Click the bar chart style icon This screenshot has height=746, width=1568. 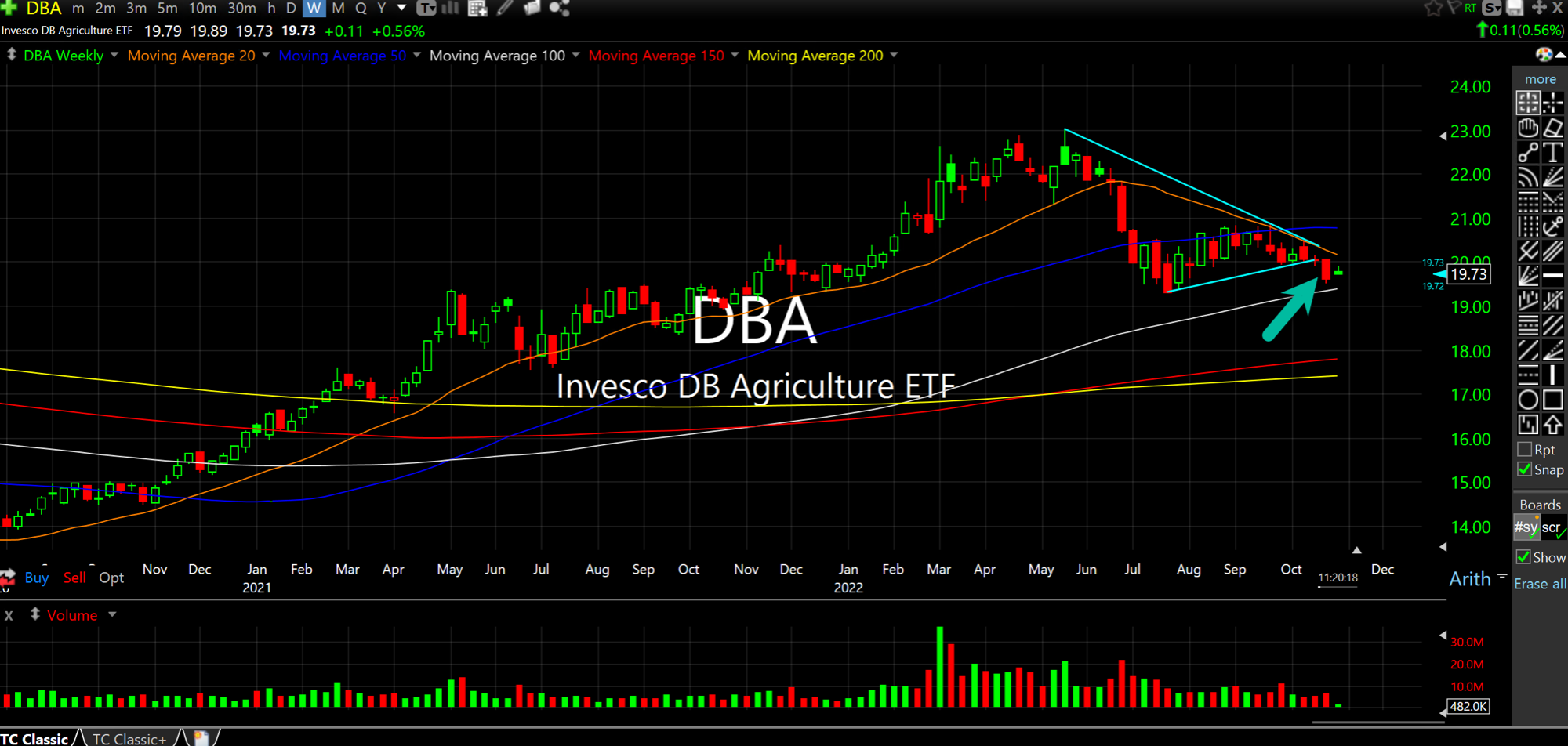tap(451, 8)
